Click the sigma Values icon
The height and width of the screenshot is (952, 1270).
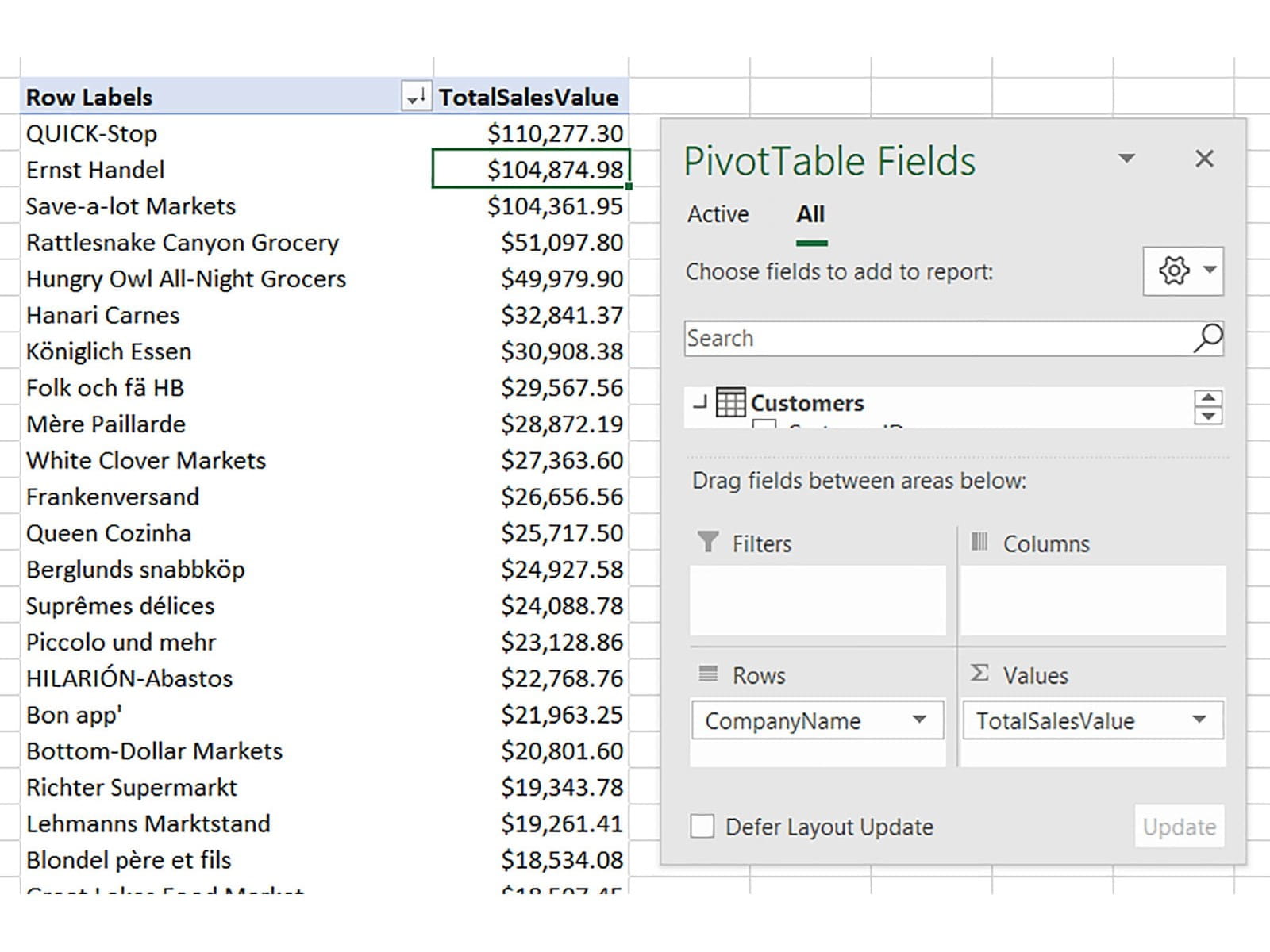click(x=979, y=674)
